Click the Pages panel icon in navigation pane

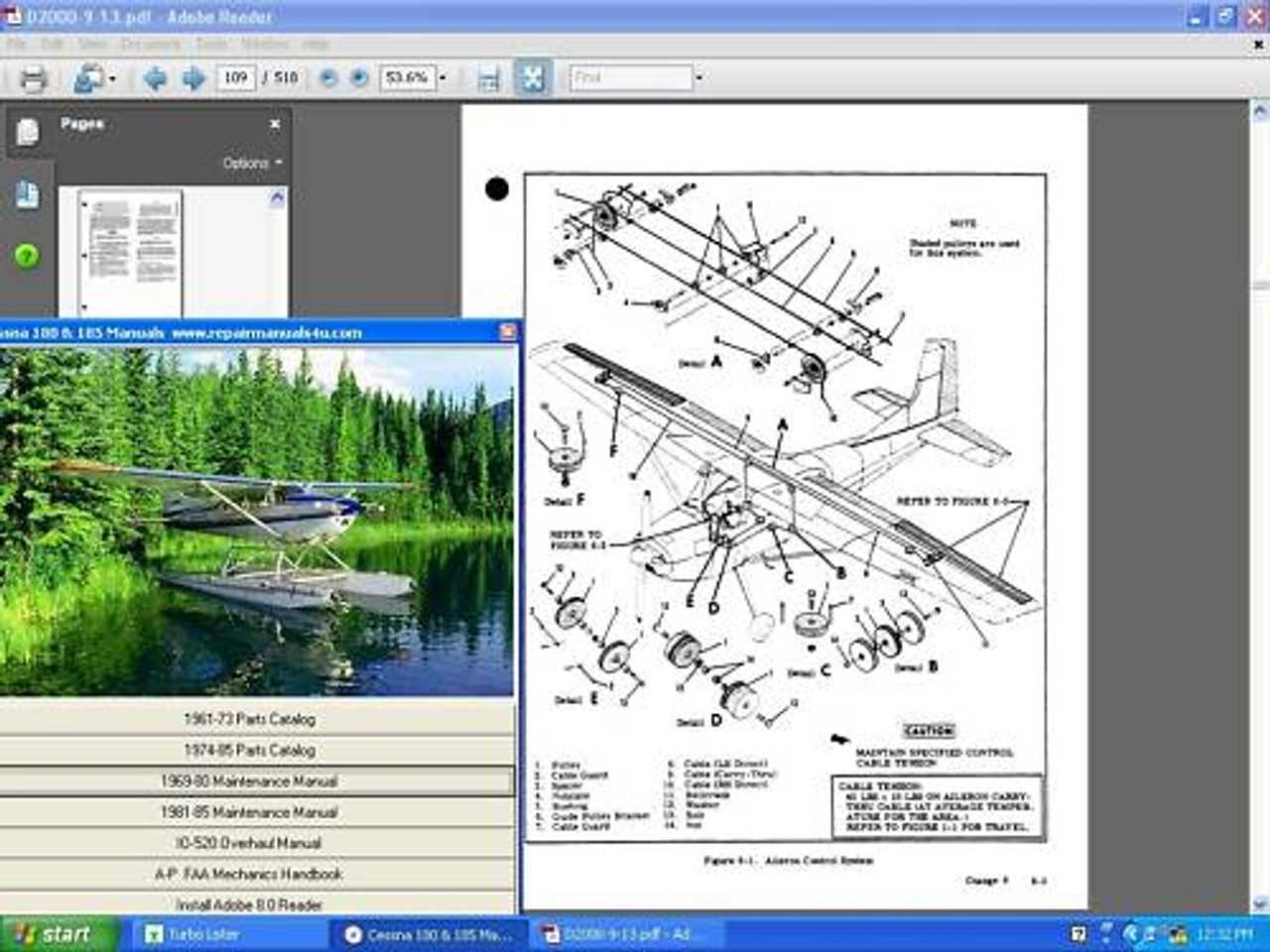pos(27,131)
